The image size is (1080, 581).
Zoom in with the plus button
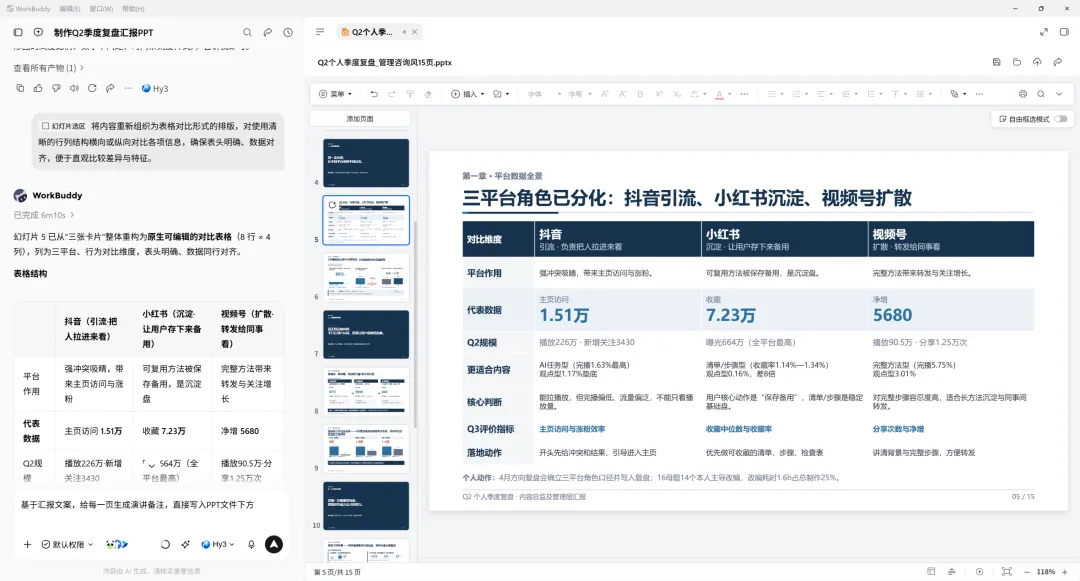(x=1065, y=572)
